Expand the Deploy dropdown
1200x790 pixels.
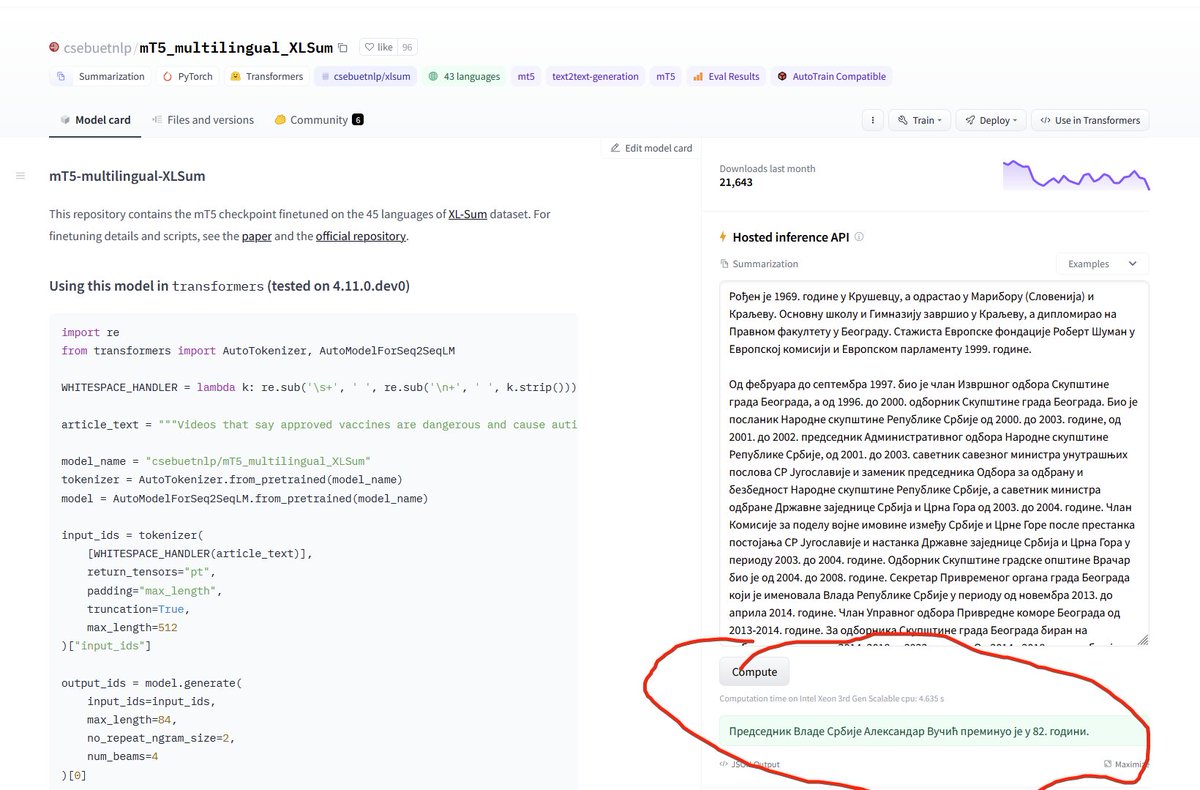(x=991, y=120)
